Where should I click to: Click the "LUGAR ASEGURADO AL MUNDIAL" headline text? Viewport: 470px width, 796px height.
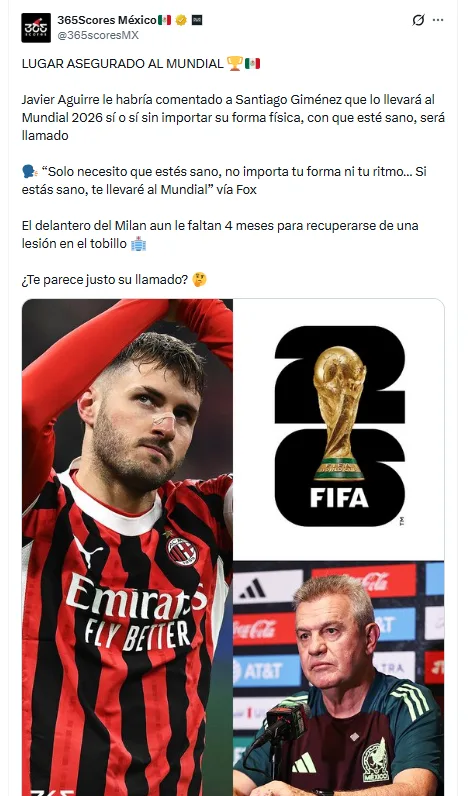tap(122, 63)
